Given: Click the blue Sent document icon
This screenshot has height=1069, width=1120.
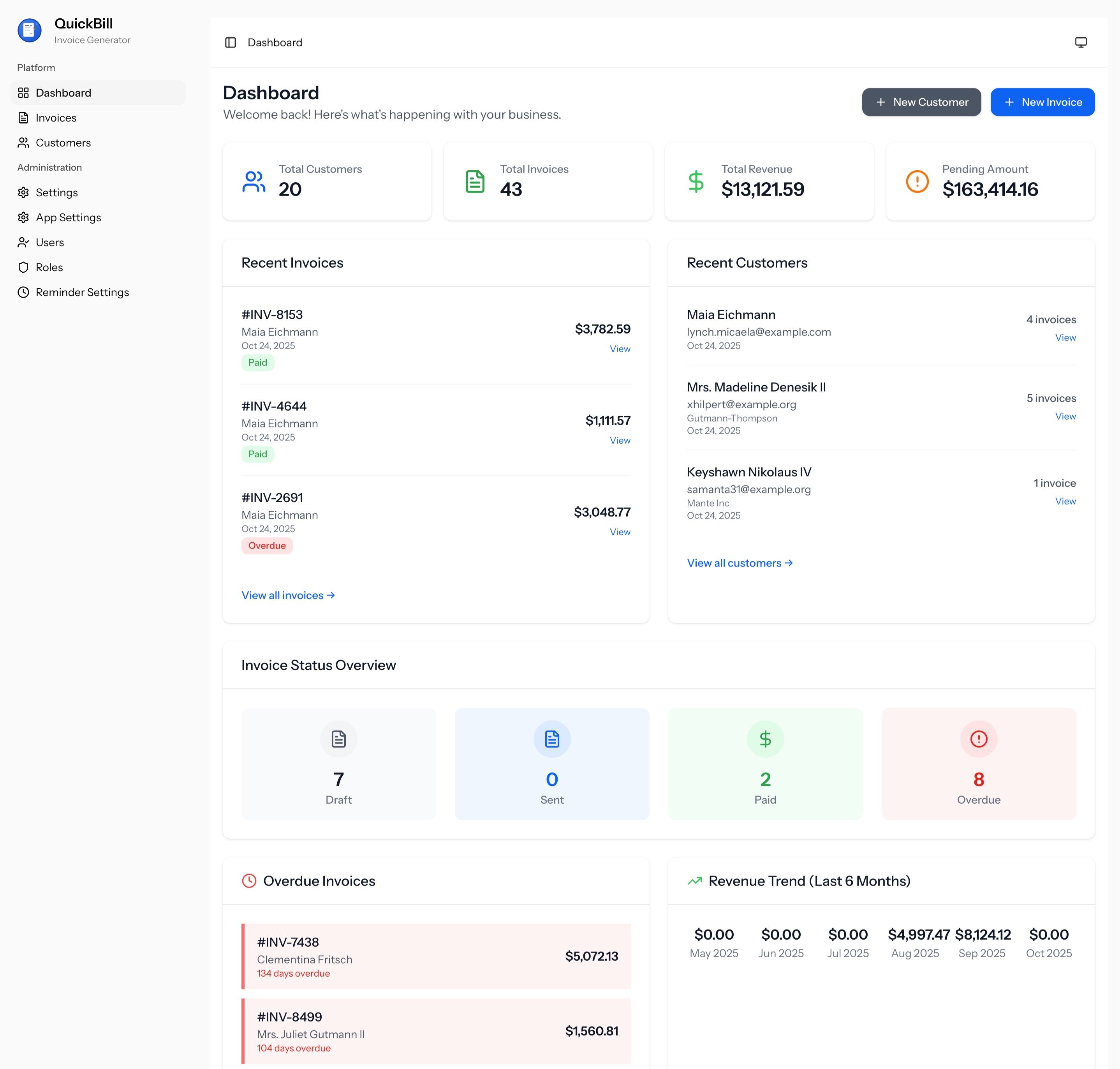Looking at the screenshot, I should (551, 739).
